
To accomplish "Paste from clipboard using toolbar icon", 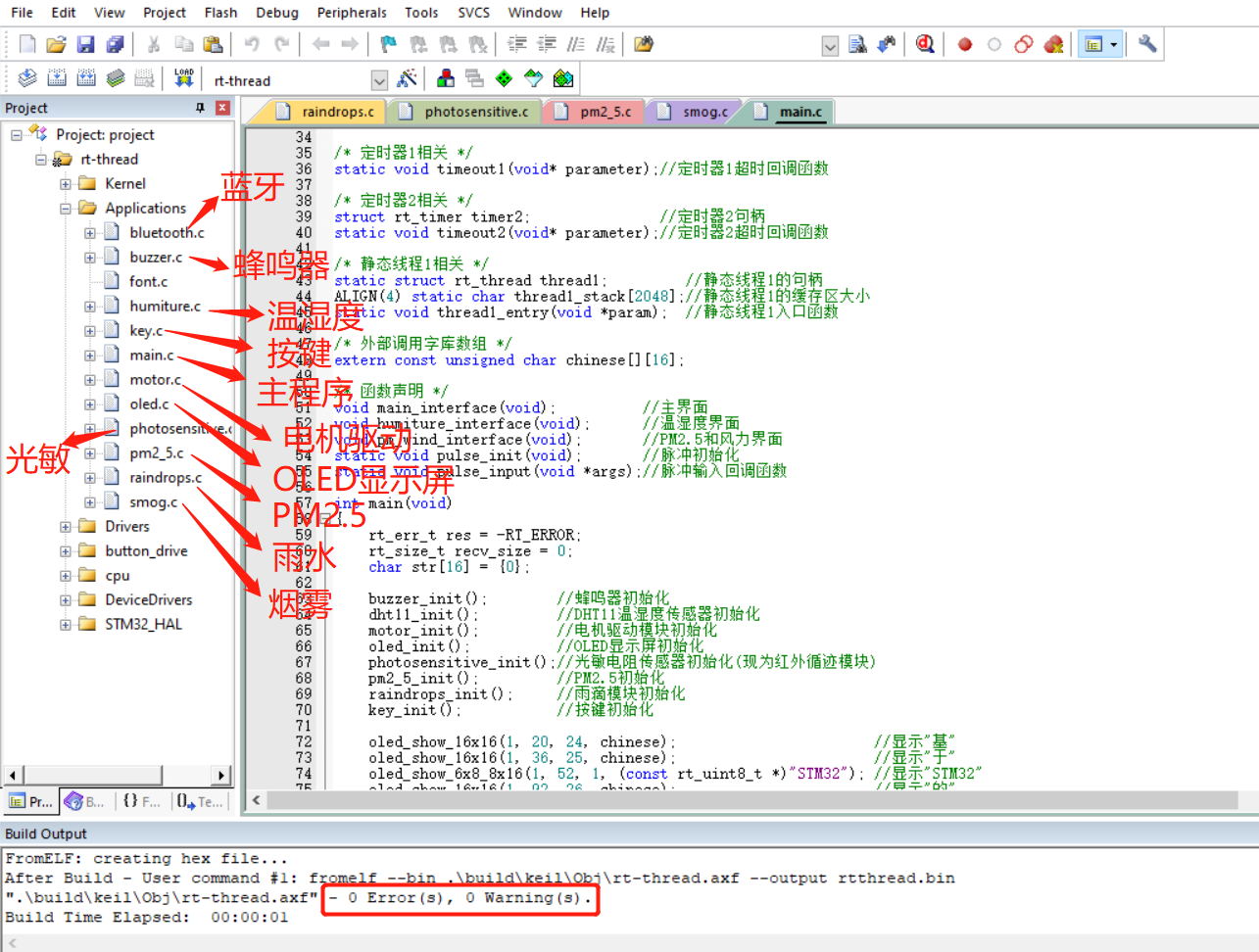I will (x=213, y=44).
